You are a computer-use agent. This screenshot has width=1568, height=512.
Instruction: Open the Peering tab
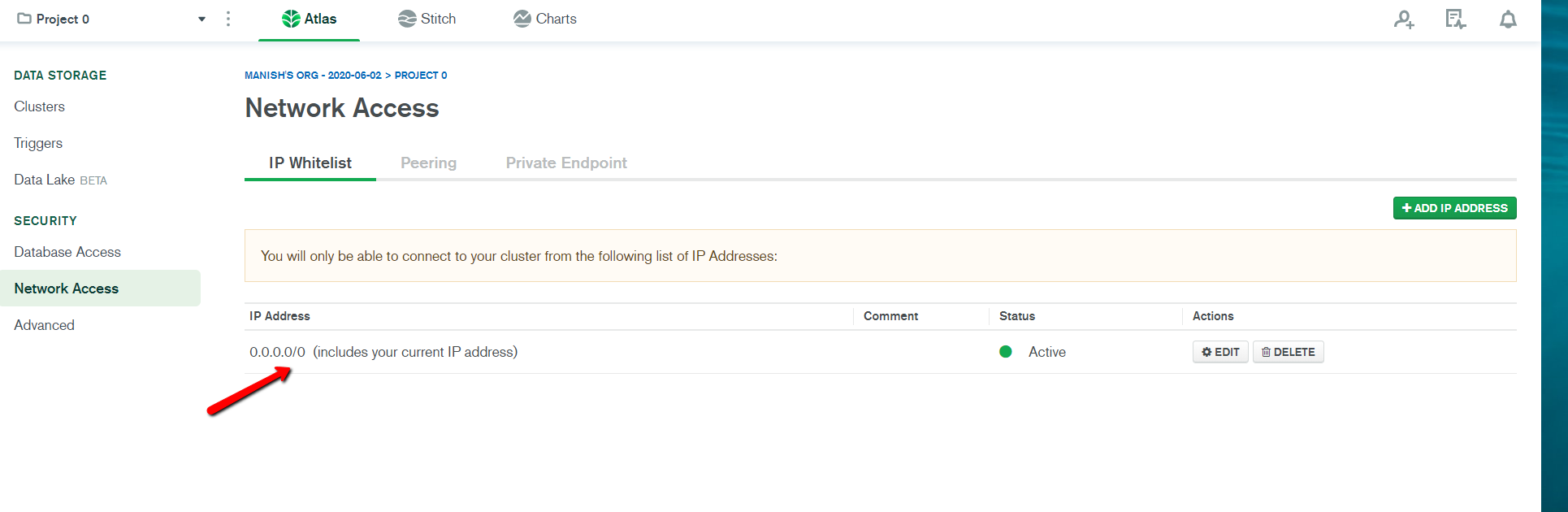pyautogui.click(x=428, y=163)
